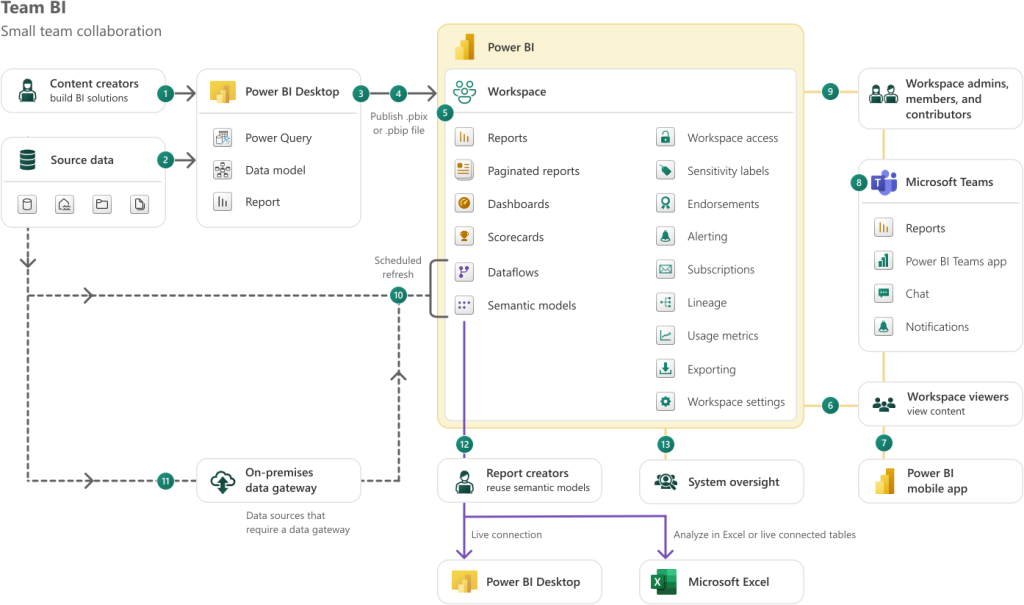This screenshot has height=605, width=1024.
Task: Select numbered step marker 13
Action: click(665, 443)
